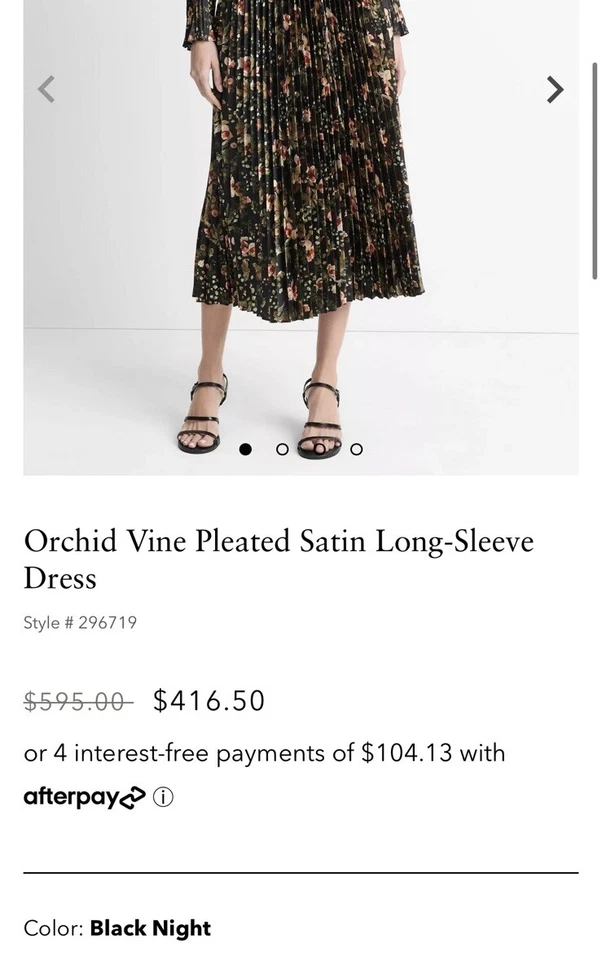Select the first filled carousel dot

[245, 449]
